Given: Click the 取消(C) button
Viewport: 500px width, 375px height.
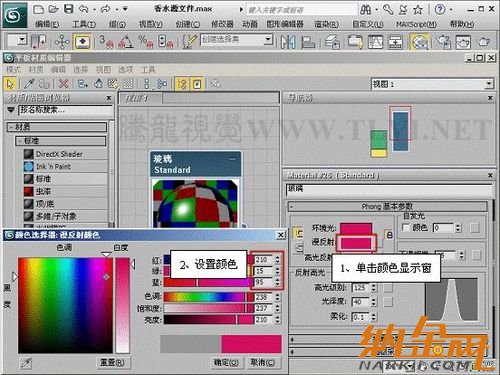Looking at the screenshot, I should (x=263, y=362).
